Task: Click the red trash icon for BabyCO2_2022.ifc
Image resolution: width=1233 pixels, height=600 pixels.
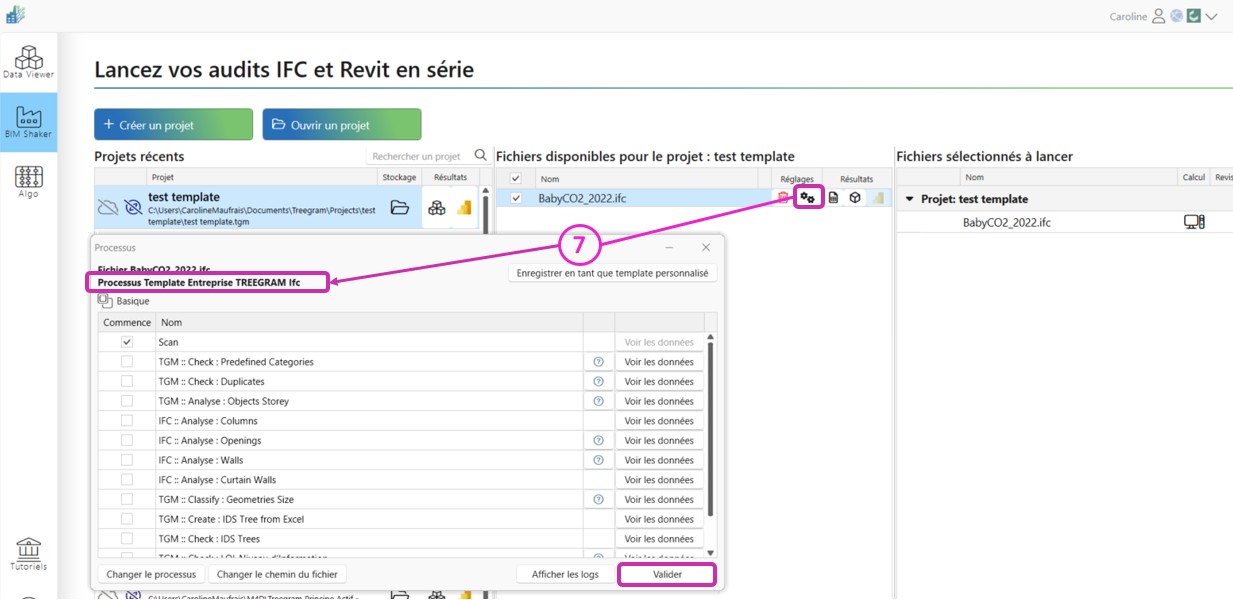Action: point(783,198)
